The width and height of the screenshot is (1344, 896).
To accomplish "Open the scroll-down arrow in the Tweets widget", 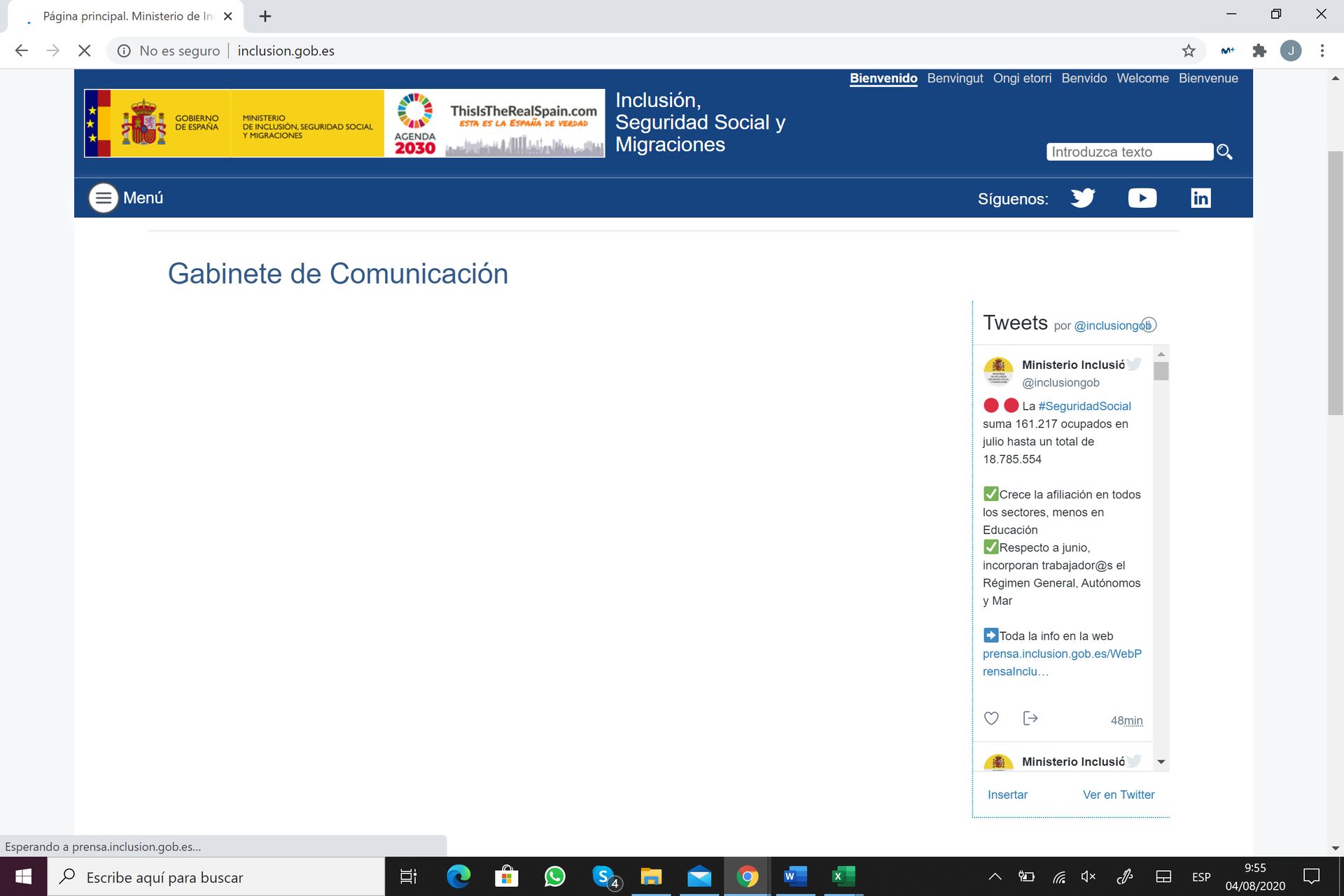I will pos(1161,762).
